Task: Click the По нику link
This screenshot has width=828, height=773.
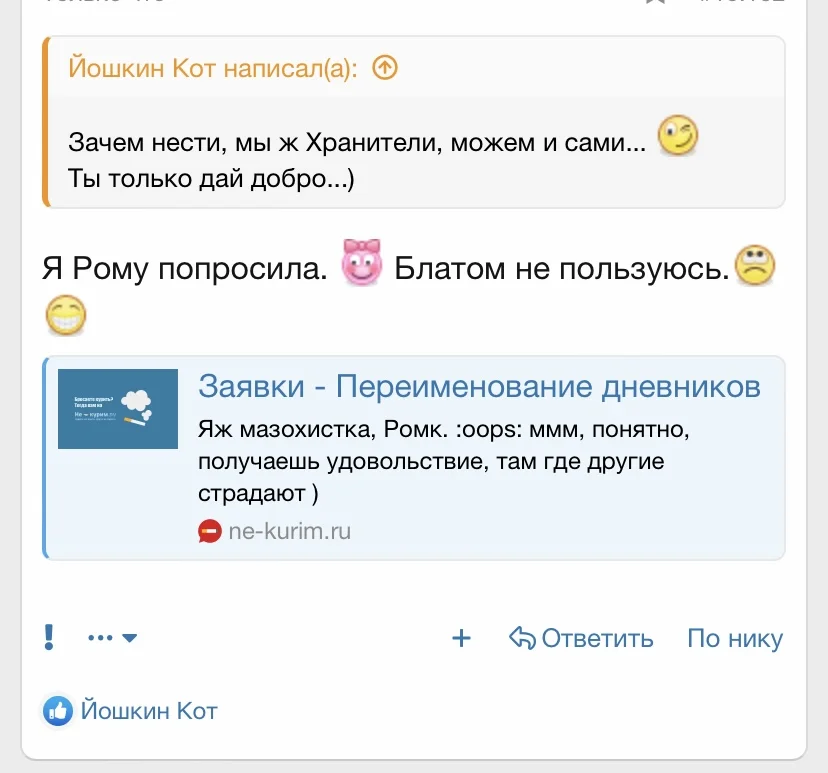Action: [735, 636]
